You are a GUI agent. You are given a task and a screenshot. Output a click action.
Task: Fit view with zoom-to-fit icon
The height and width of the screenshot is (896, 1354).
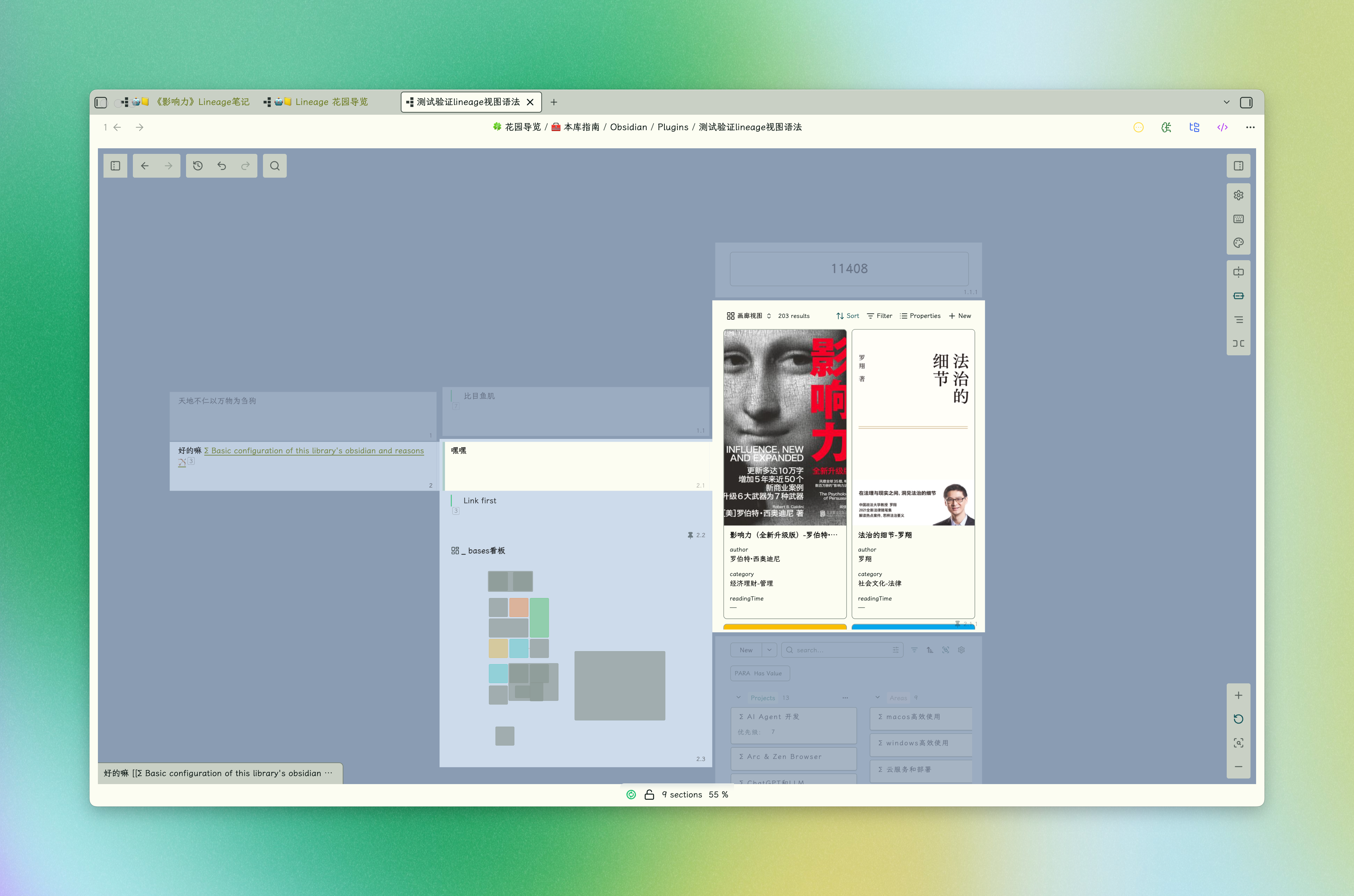1238,743
